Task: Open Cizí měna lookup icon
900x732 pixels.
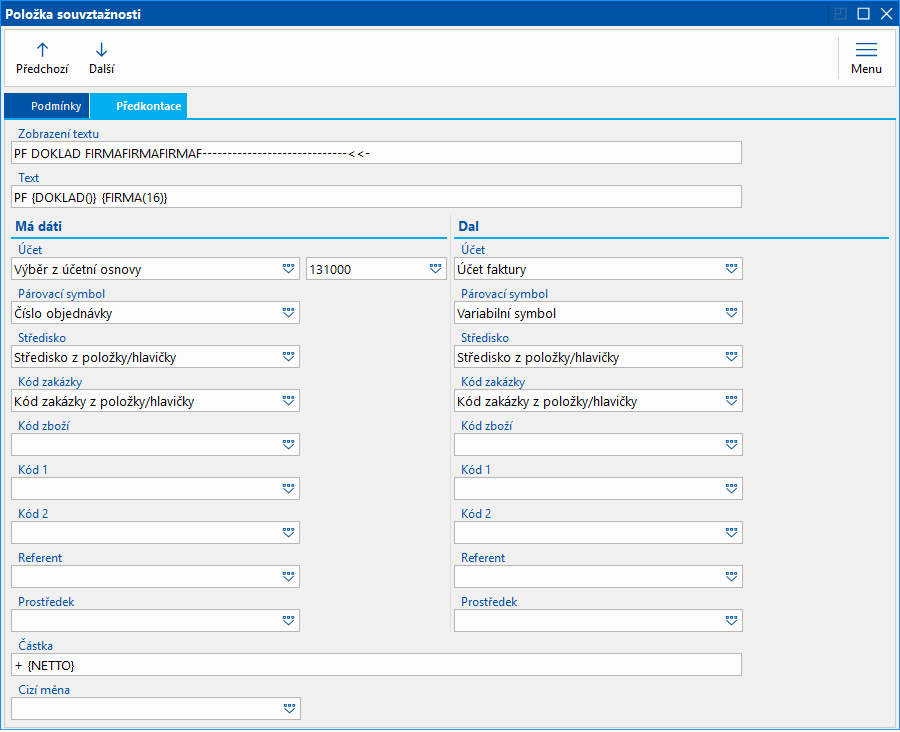Action: point(289,709)
